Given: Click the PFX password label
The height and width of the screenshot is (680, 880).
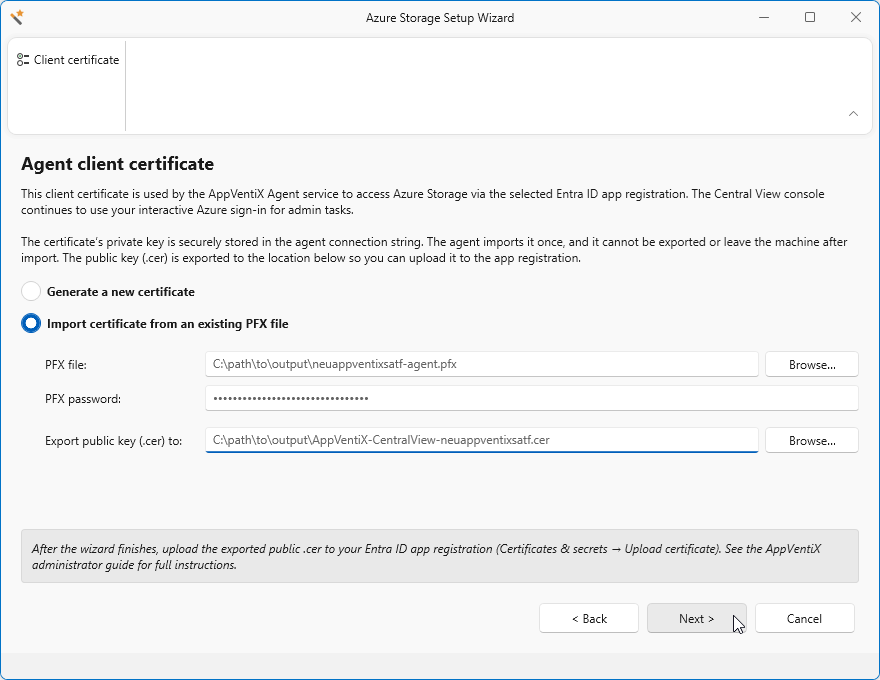Looking at the screenshot, I should 83,399.
